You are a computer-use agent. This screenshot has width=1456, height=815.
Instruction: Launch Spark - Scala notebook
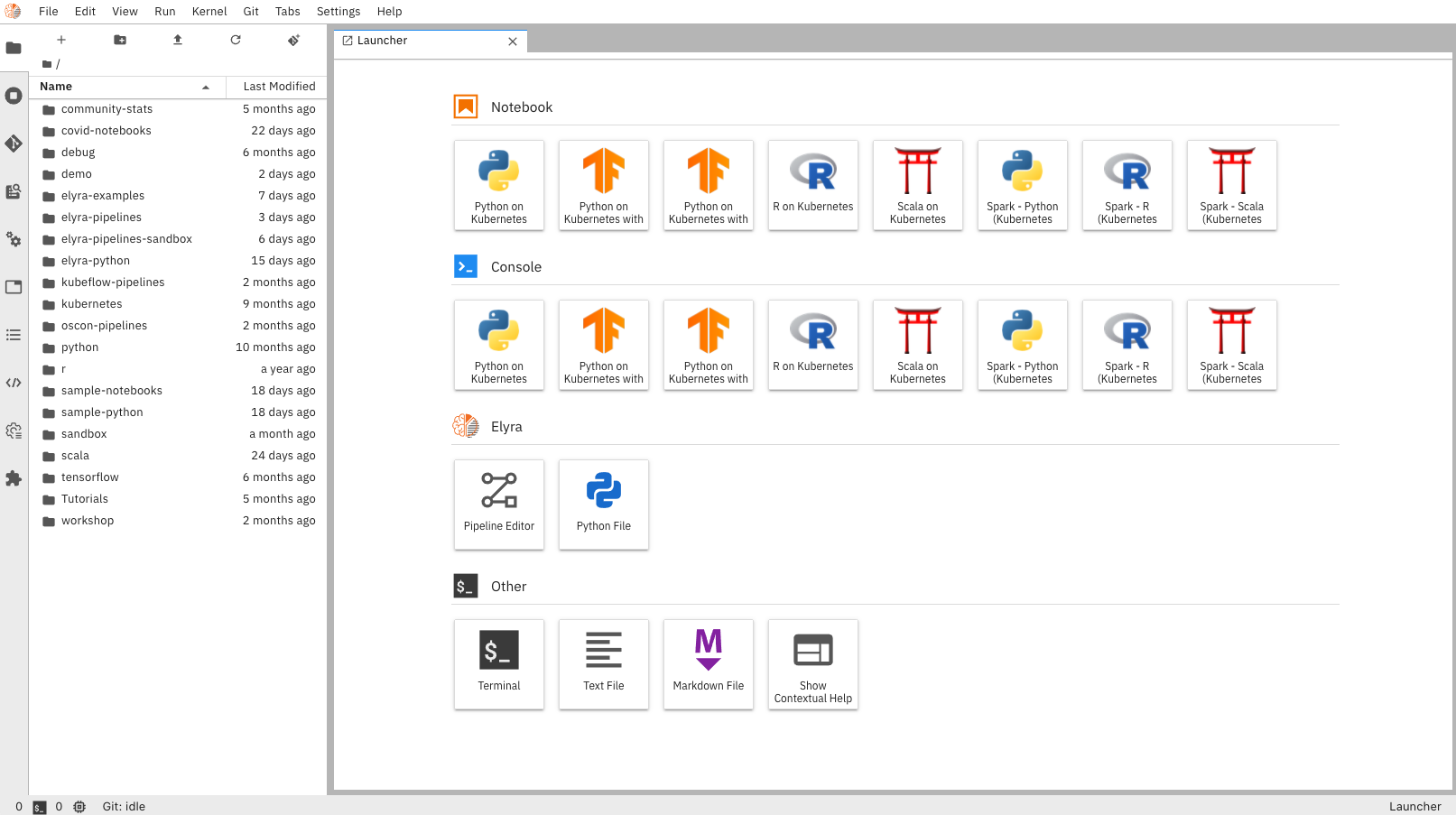[1232, 185]
